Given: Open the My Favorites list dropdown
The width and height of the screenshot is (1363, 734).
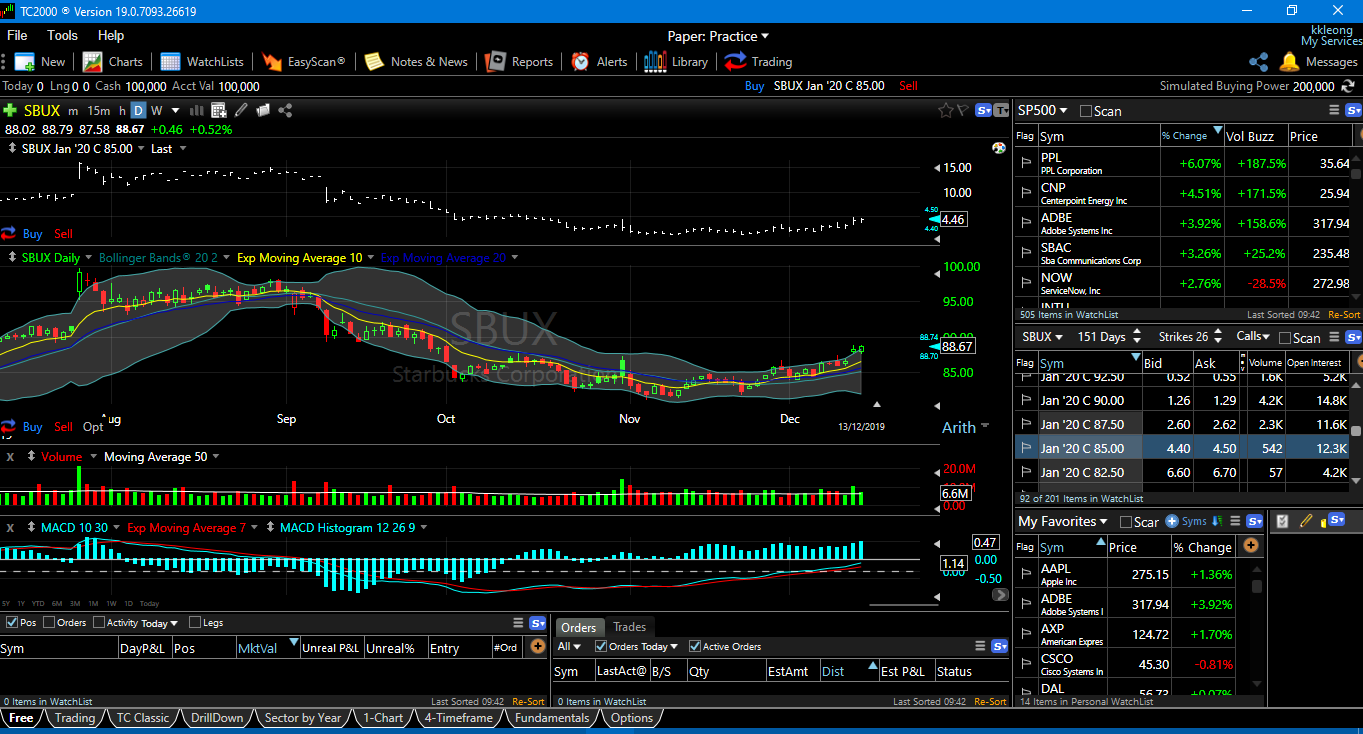Looking at the screenshot, I should 1063,521.
